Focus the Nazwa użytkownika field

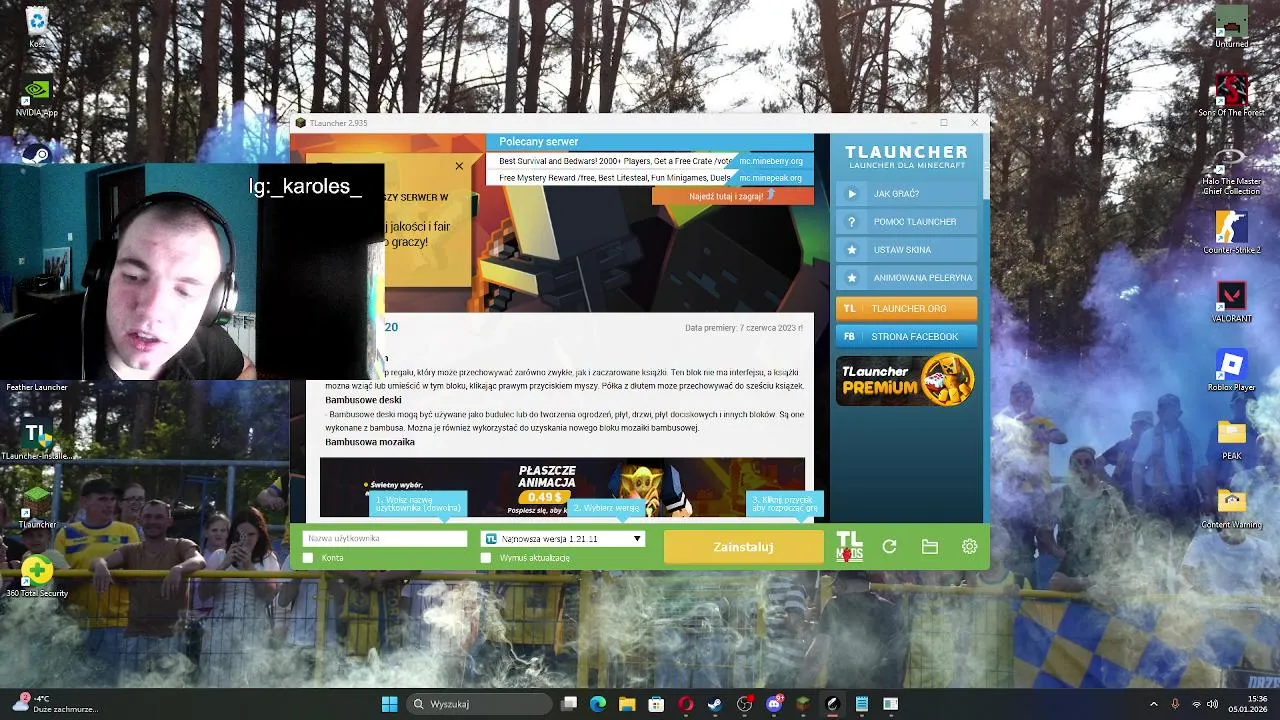385,539
